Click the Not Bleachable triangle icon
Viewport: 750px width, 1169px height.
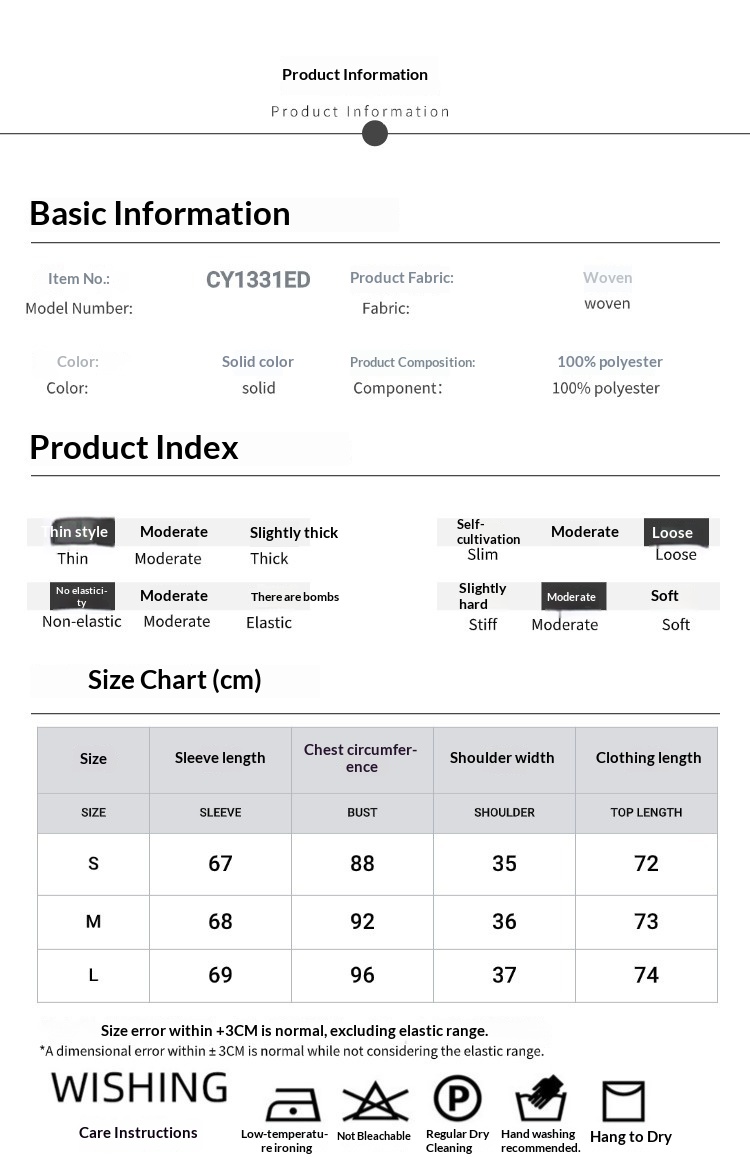[x=375, y=1100]
